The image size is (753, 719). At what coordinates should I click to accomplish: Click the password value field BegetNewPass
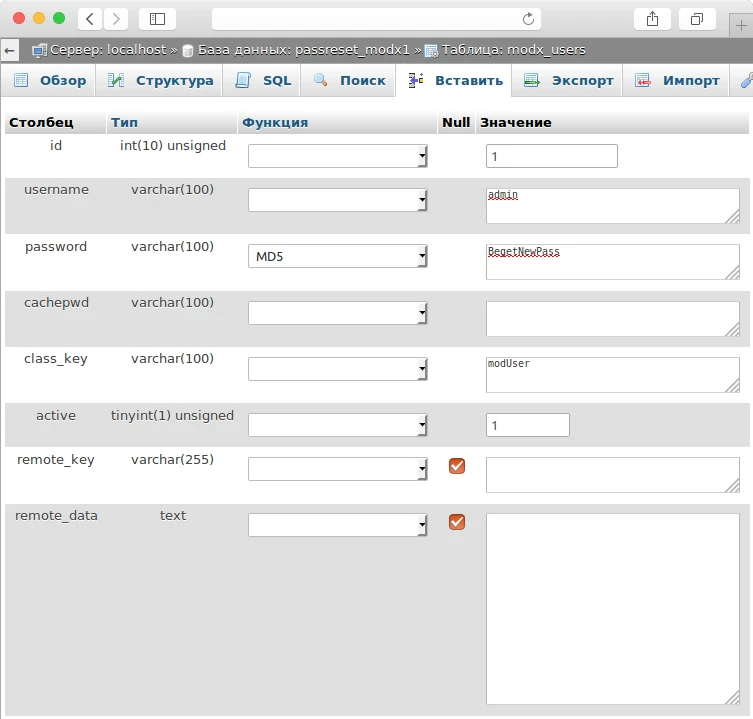[x=612, y=262]
